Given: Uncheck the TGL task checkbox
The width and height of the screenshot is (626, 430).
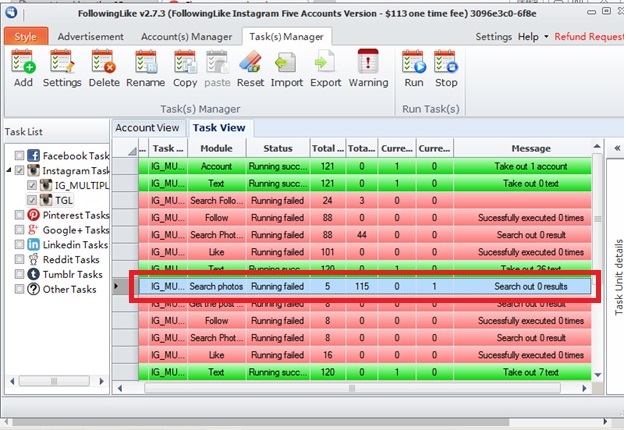Looking at the screenshot, I should pos(32,200).
